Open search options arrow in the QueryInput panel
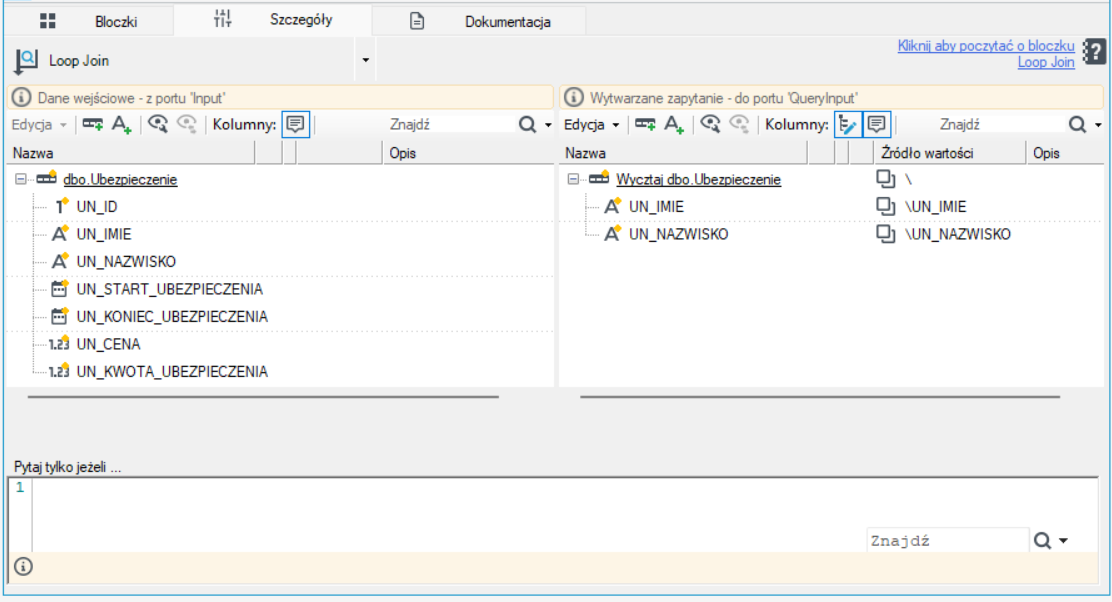 pyautogui.click(x=1099, y=126)
